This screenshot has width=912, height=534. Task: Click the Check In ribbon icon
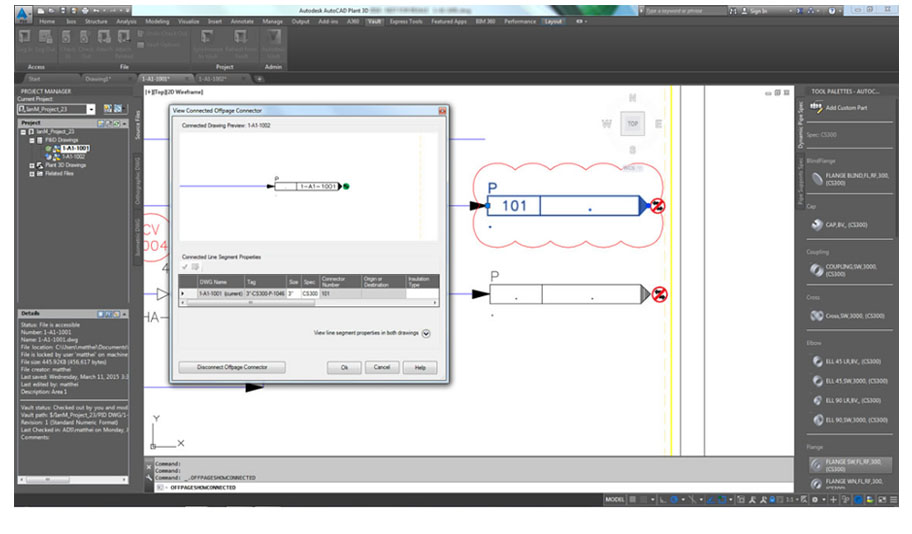point(66,37)
